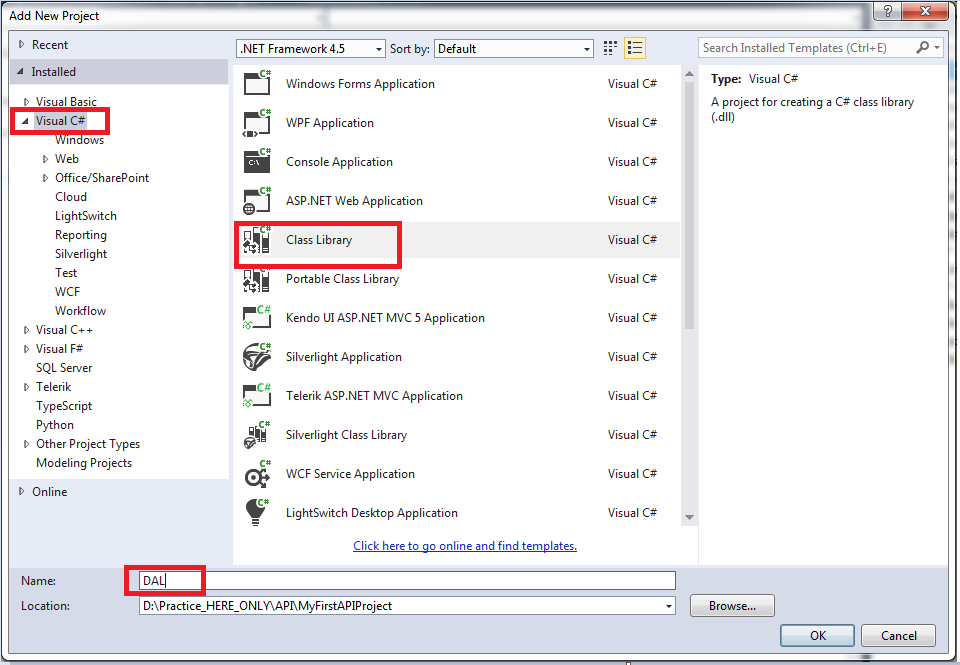Select the Visual Basic tree label

click(x=66, y=102)
